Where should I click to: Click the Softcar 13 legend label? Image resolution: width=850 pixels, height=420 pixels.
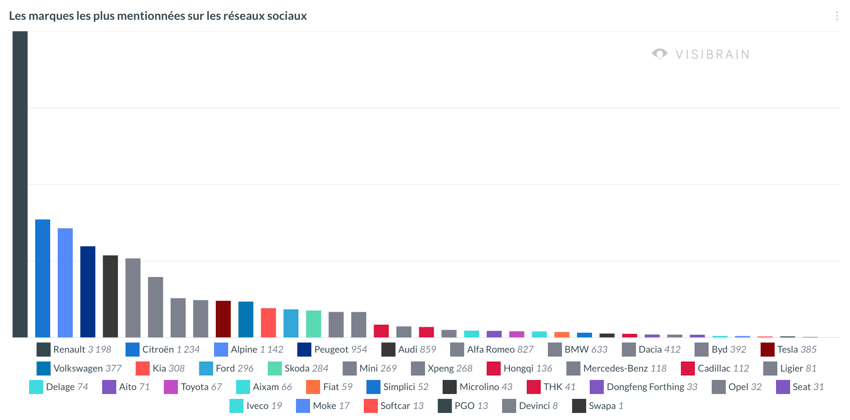click(402, 405)
